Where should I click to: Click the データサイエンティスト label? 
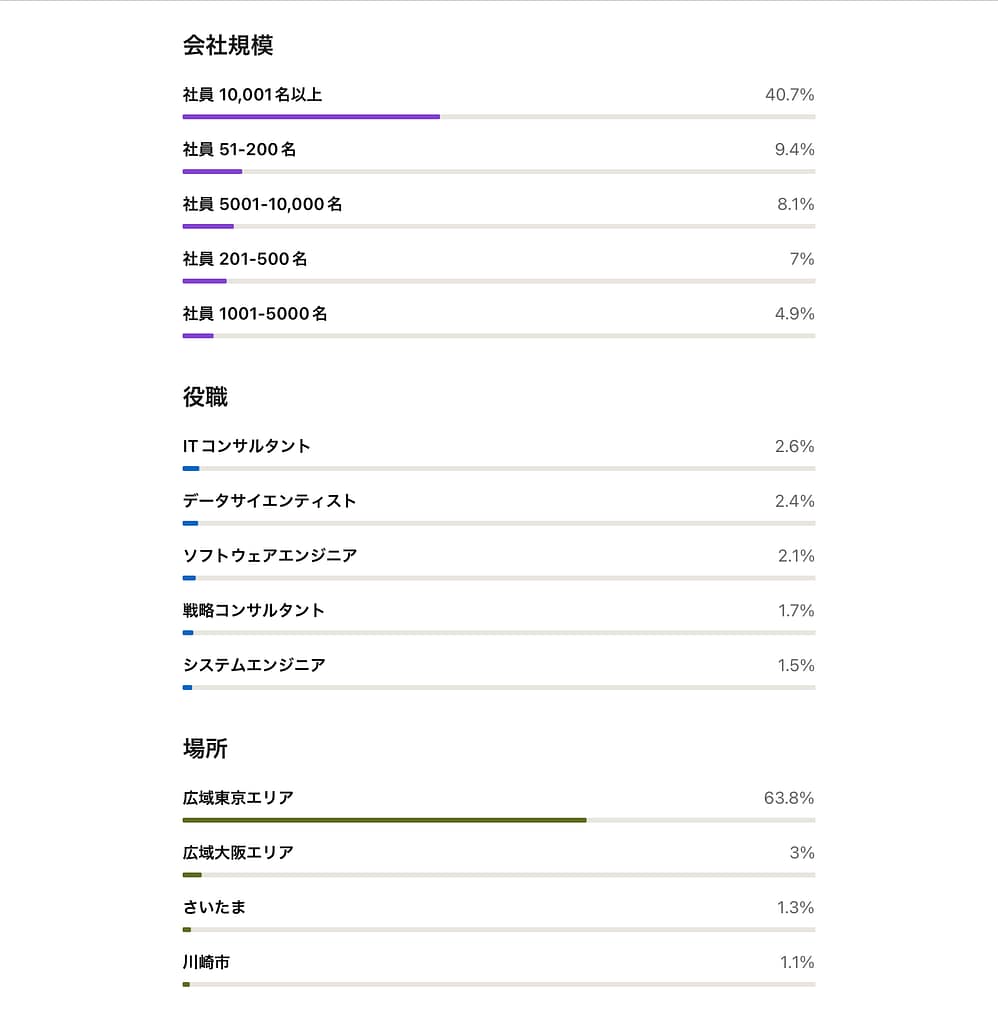click(269, 501)
